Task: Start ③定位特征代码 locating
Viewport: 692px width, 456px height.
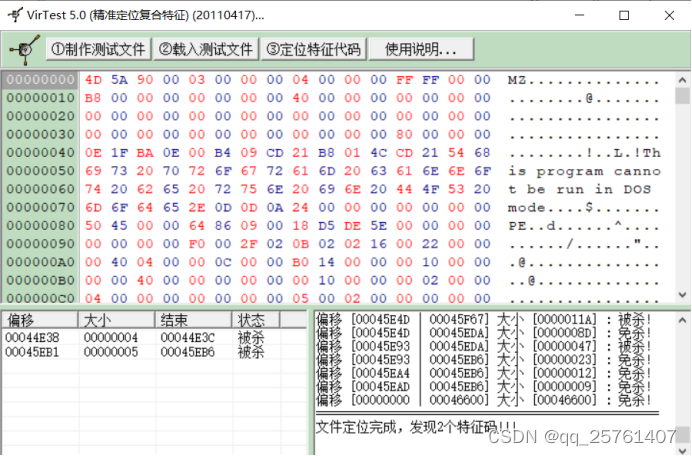Action: pos(314,49)
